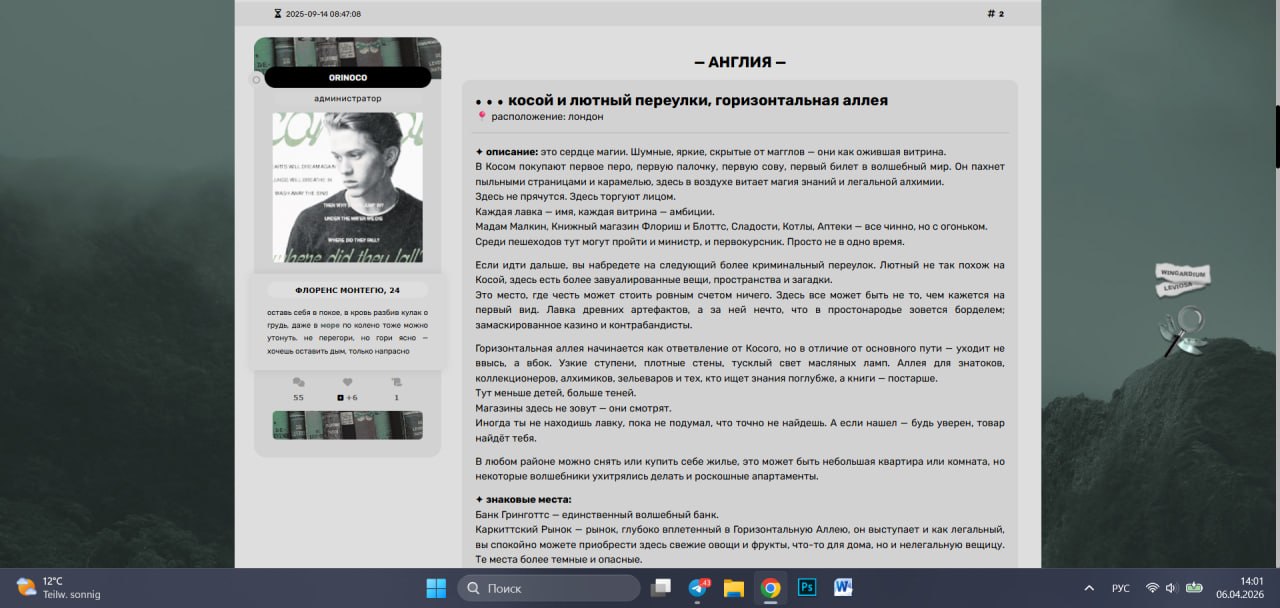Open the Windows Start menu
Viewport: 1280px width, 608px height.
(436, 588)
